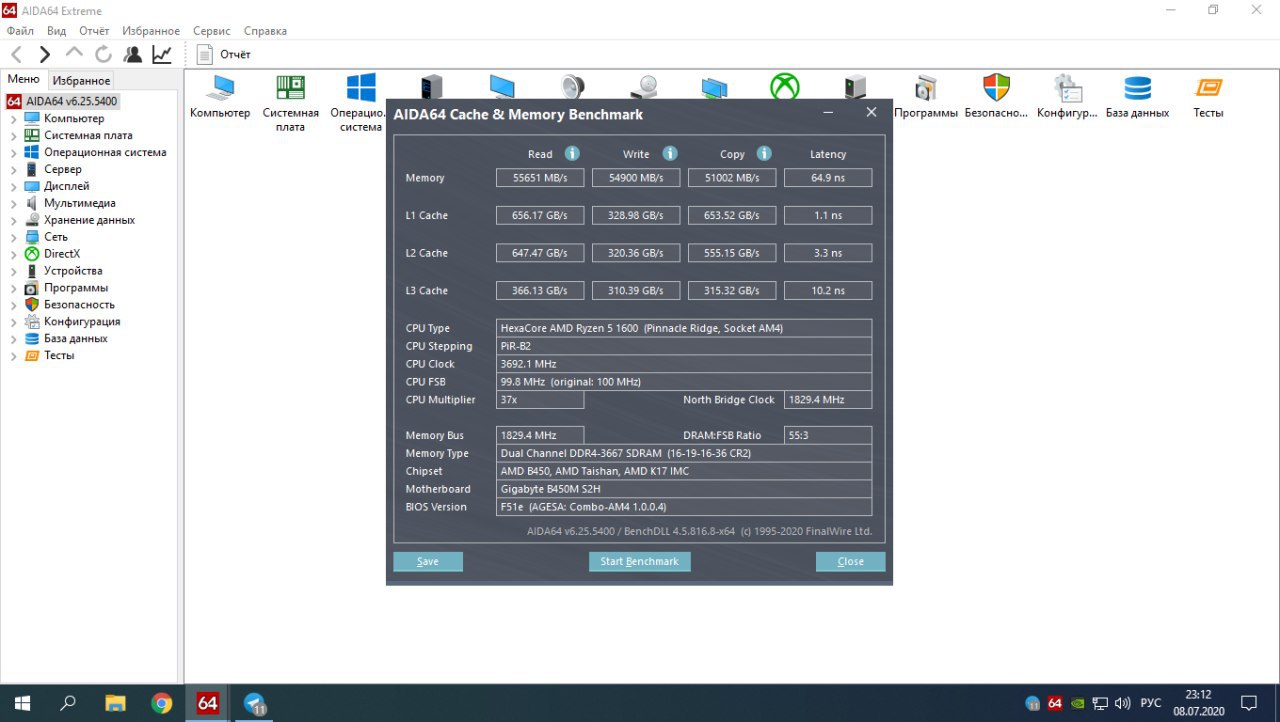Open the line graph toolbar icon
Screen dimensions: 1280x722
pyautogui.click(x=161, y=54)
